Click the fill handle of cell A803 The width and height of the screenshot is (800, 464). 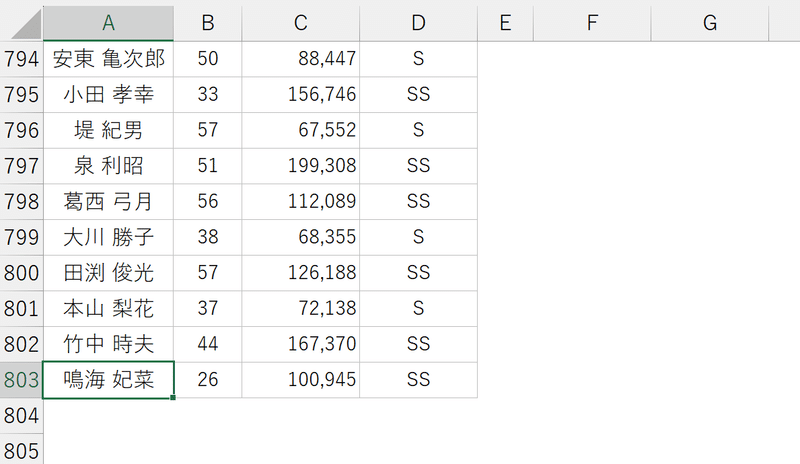click(x=173, y=397)
